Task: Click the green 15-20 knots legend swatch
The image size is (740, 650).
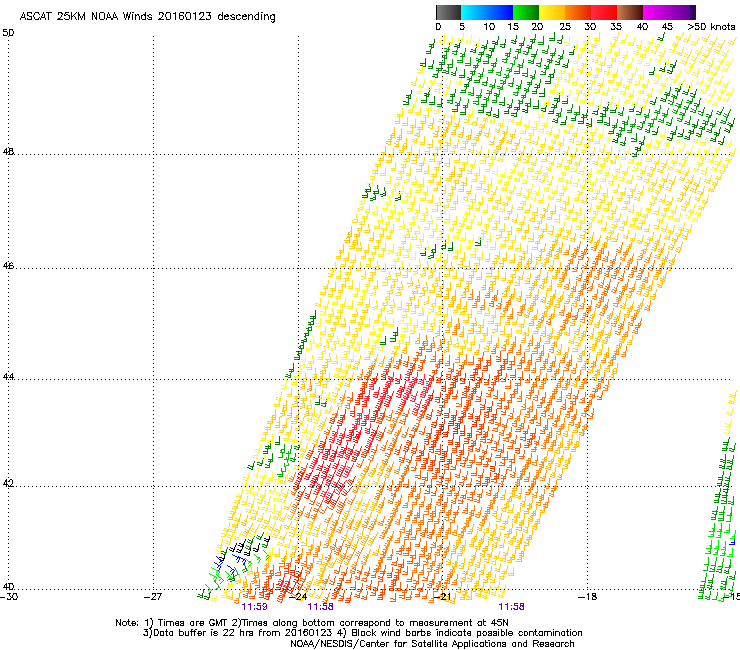Action: click(x=526, y=12)
